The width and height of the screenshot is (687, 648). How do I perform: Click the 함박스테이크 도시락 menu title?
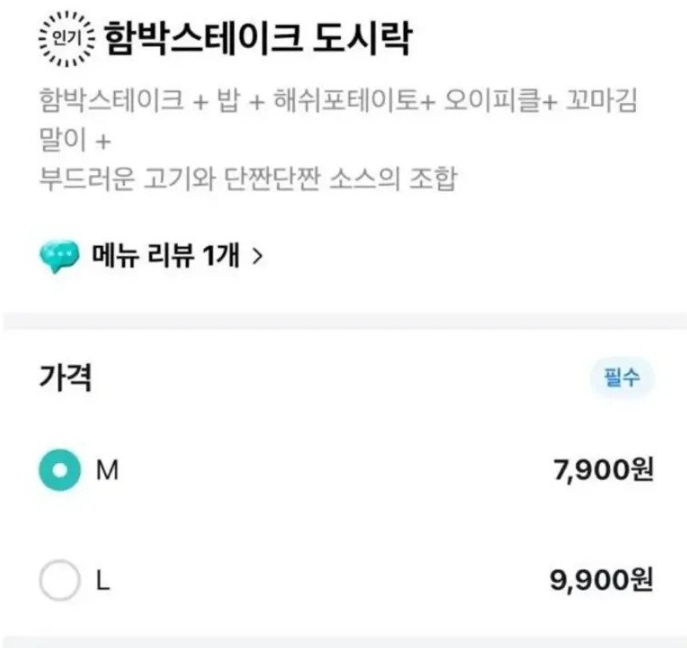[258, 39]
